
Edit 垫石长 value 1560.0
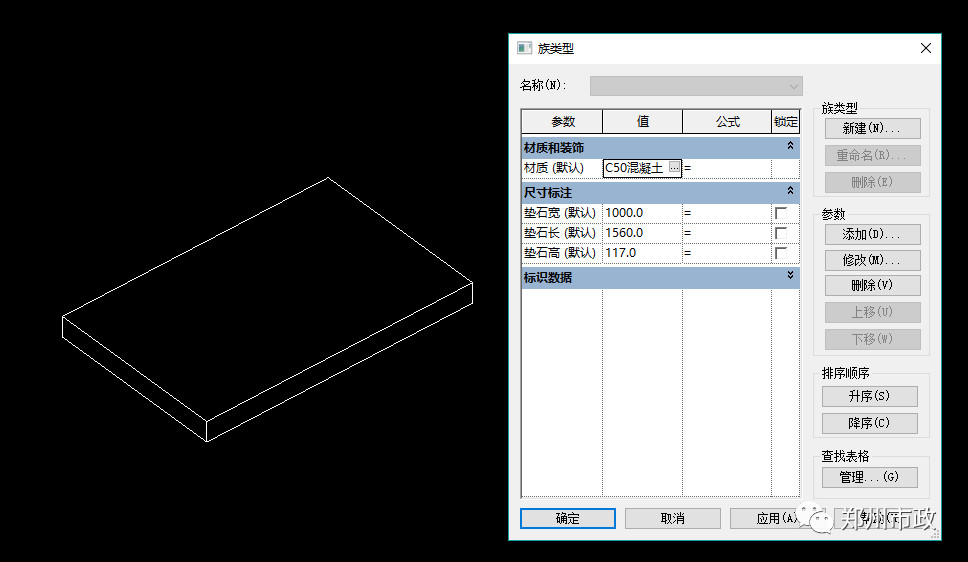642,233
